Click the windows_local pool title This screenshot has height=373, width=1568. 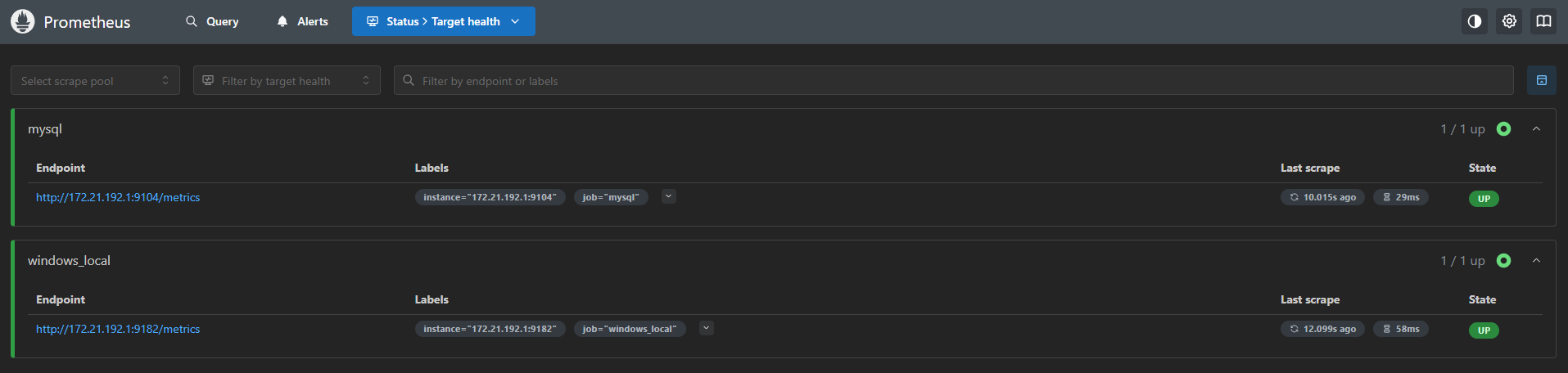pos(69,261)
